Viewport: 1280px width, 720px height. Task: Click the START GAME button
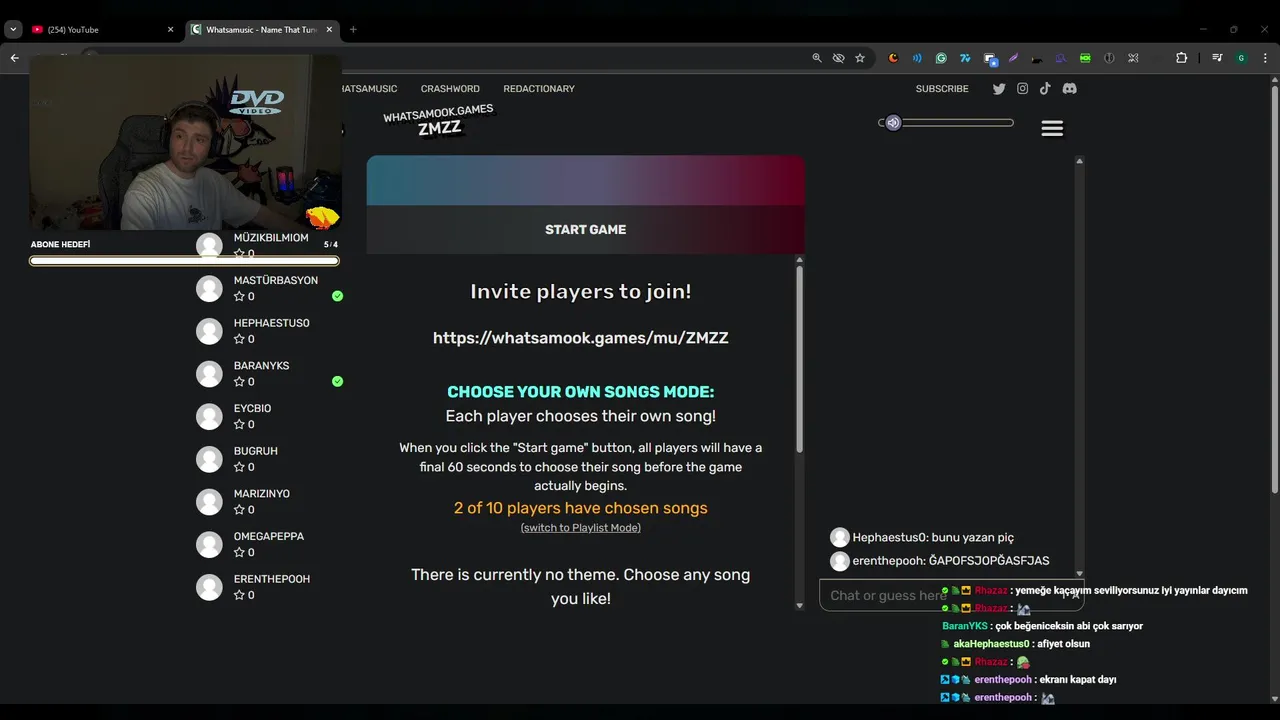tap(585, 229)
